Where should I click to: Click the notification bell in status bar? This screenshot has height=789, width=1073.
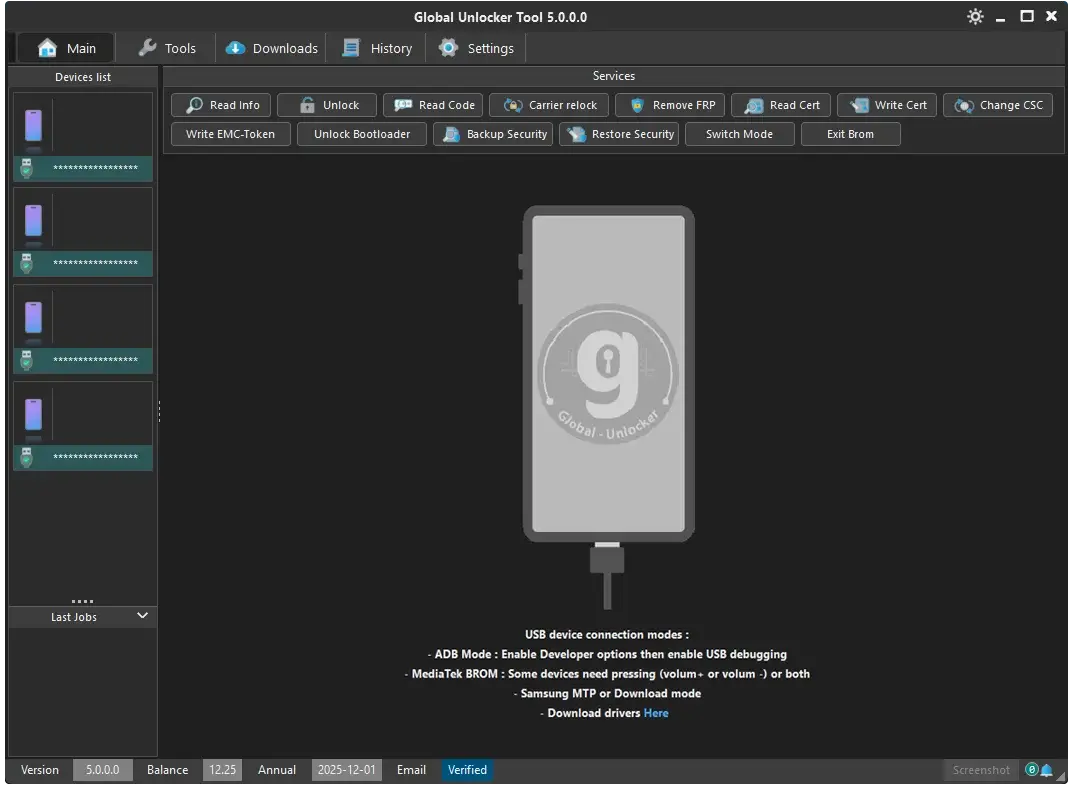click(x=1047, y=770)
